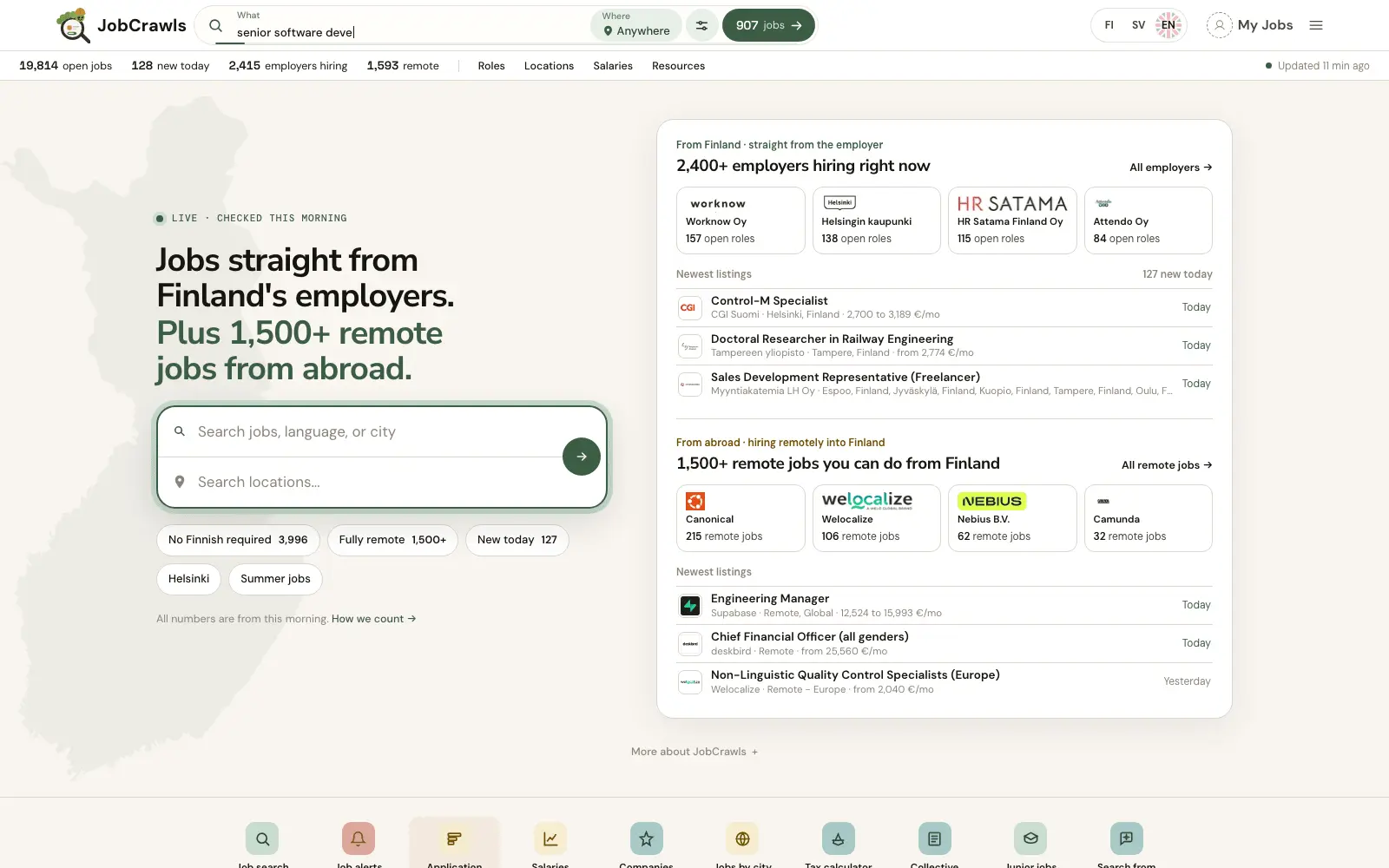Click the Helsinki filter chip
The image size is (1389, 868).
point(189,579)
